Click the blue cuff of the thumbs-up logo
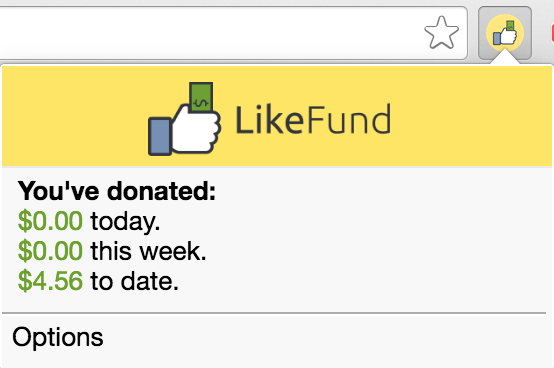Viewport: 554px width, 368px height. 160,136
